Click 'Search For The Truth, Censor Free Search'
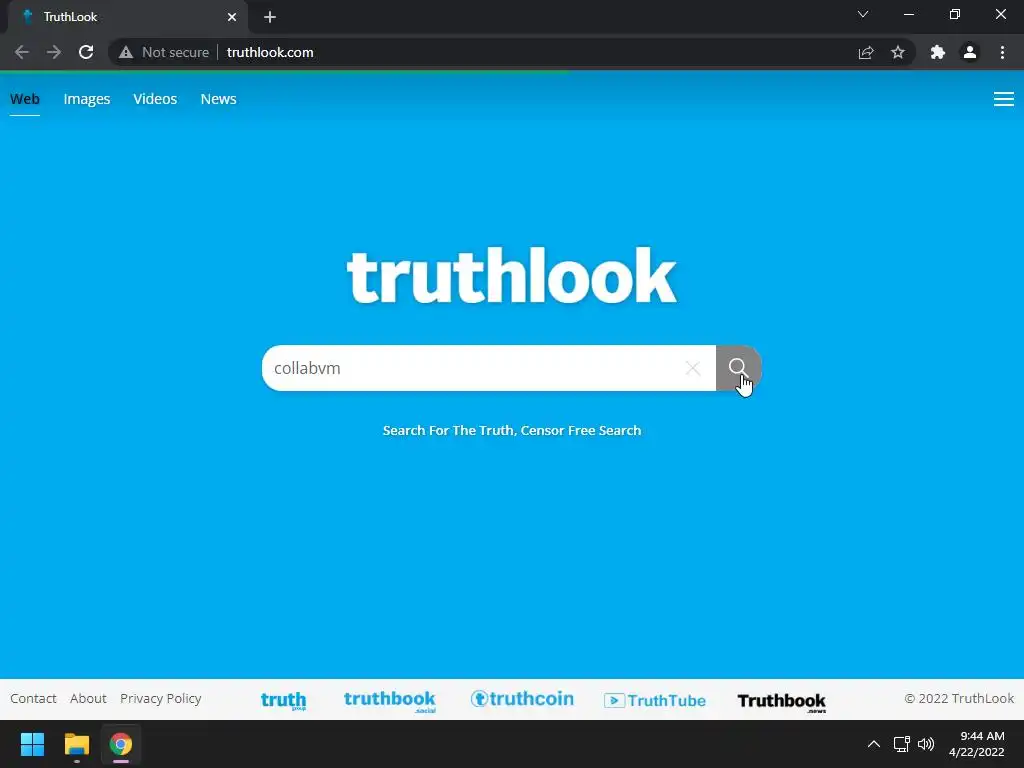 point(512,430)
